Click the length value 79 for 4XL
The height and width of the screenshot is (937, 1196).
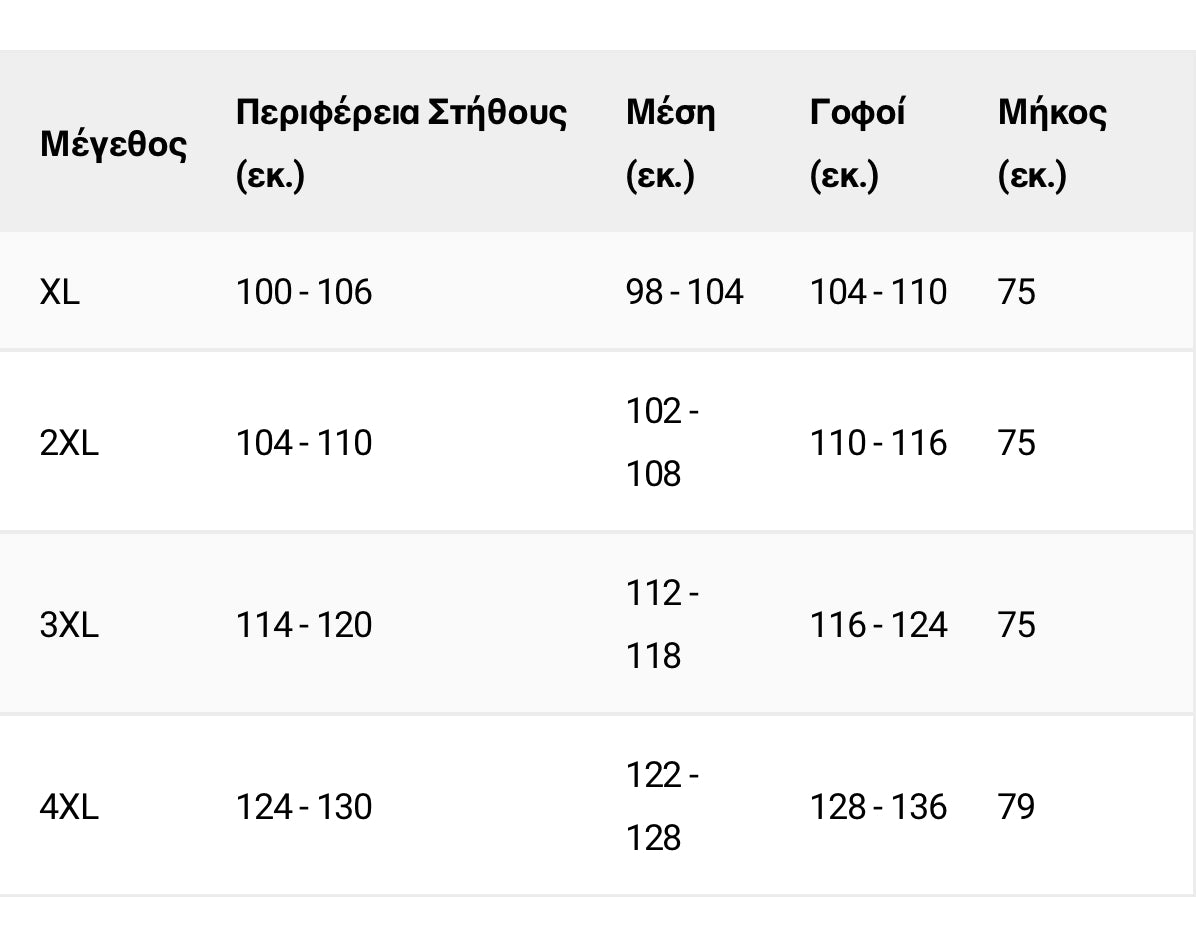[1017, 807]
